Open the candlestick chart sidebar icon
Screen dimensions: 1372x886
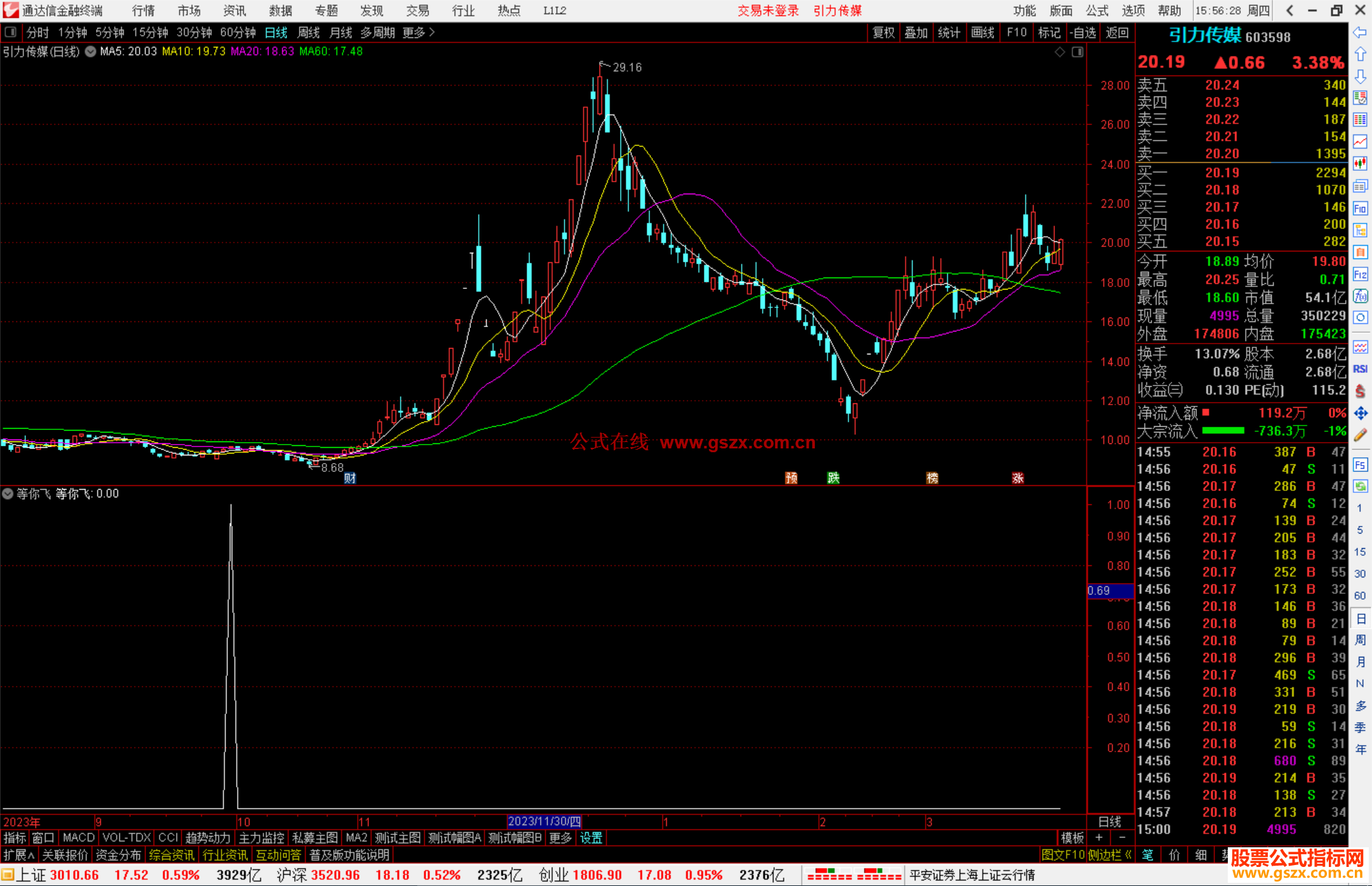point(1360,164)
